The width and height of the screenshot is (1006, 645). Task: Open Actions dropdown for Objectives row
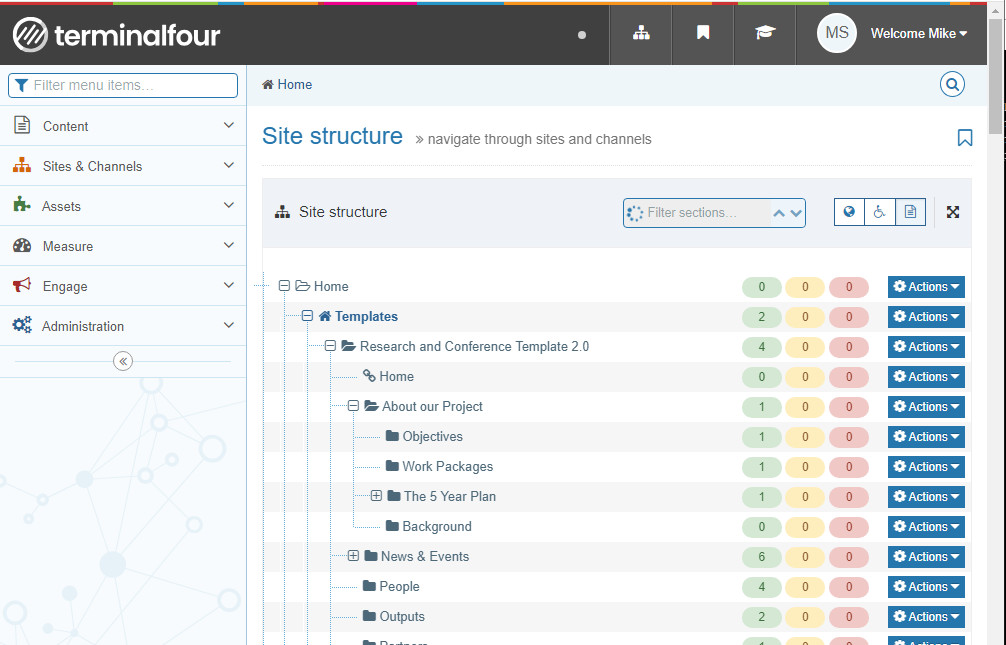coord(926,437)
